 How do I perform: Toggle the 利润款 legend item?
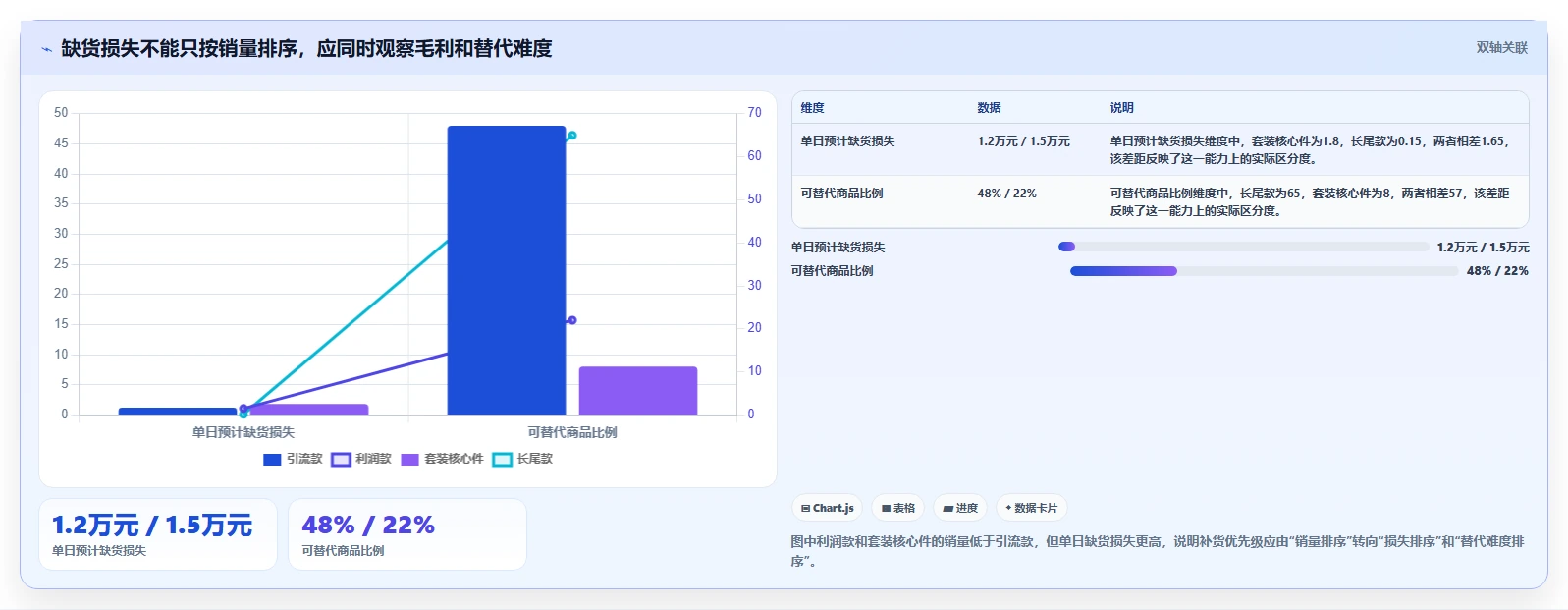[x=360, y=459]
